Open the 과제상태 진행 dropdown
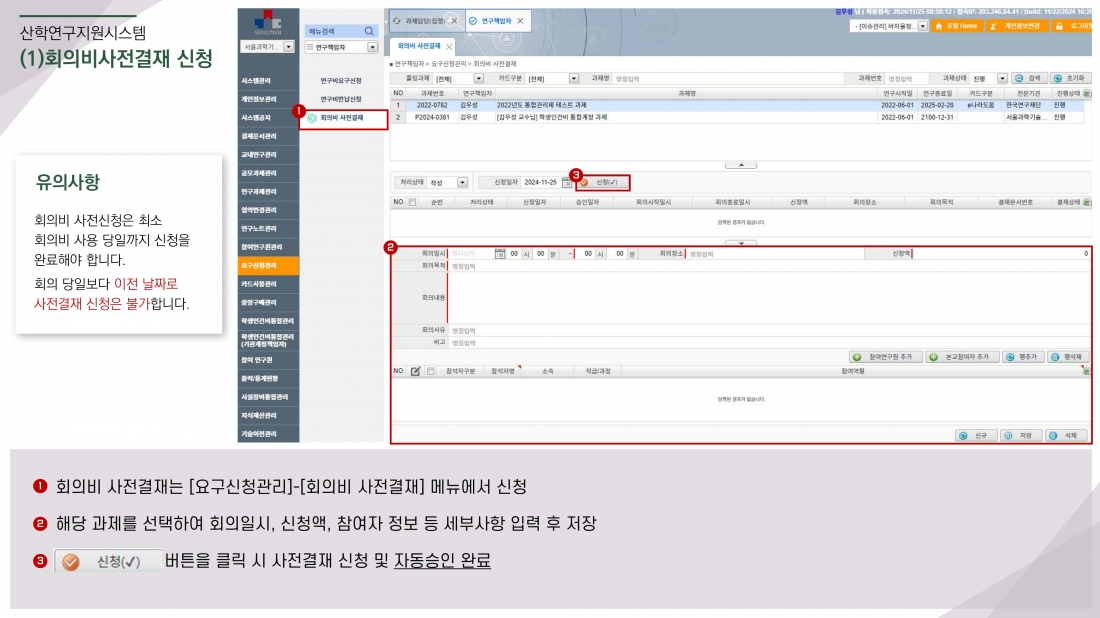Screen dimensions: 1100x618 pyautogui.click(x=1002, y=78)
